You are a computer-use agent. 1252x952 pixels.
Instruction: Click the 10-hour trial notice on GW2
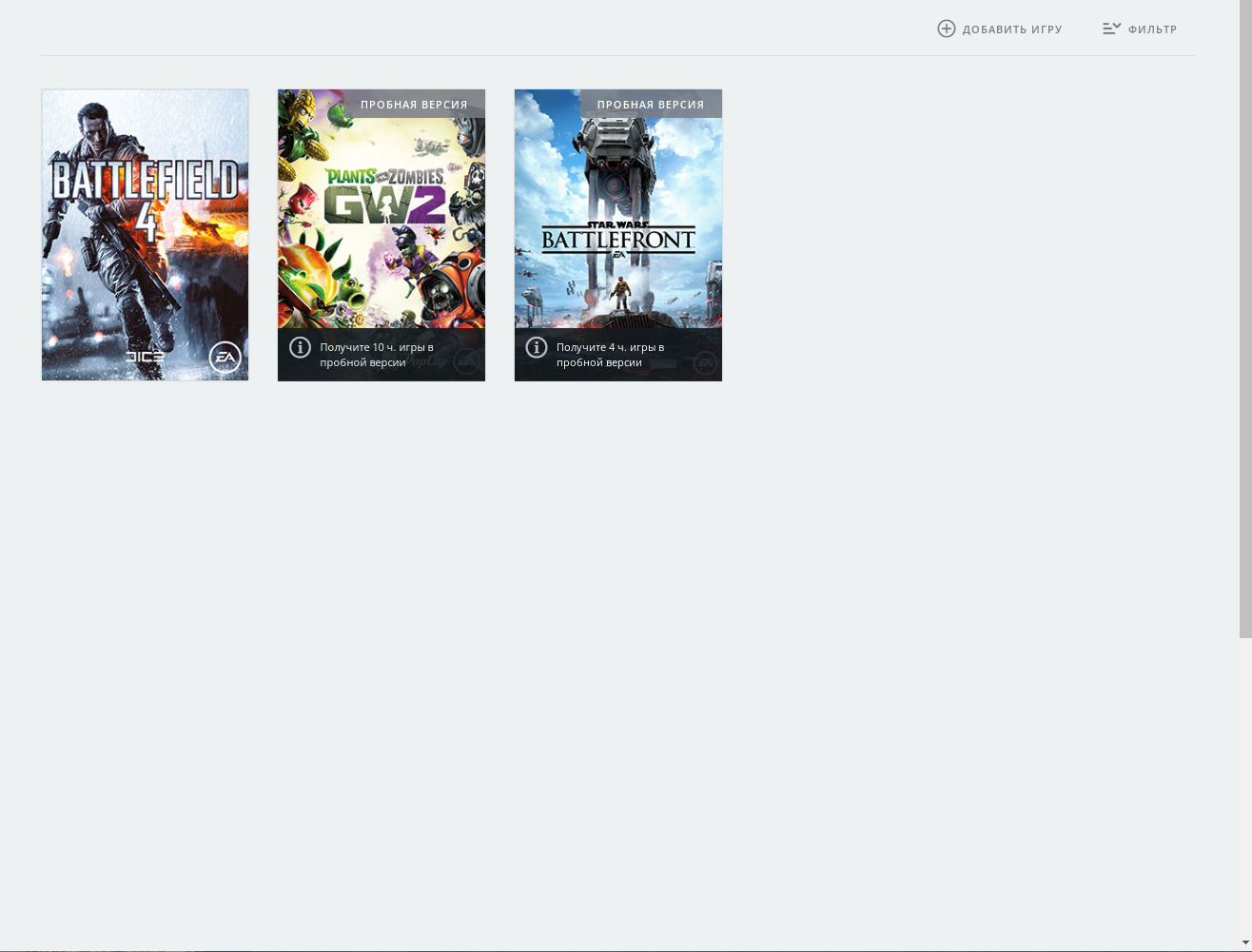[378, 355]
